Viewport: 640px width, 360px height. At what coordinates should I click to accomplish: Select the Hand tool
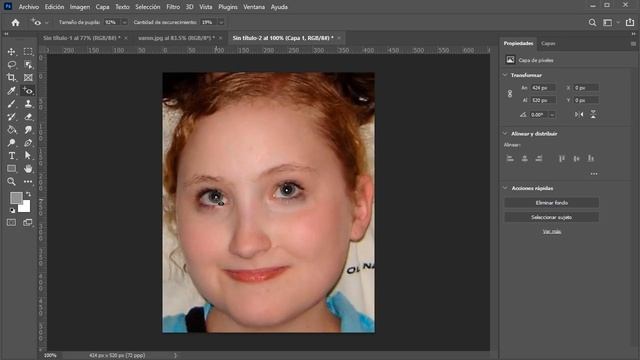pos(28,169)
